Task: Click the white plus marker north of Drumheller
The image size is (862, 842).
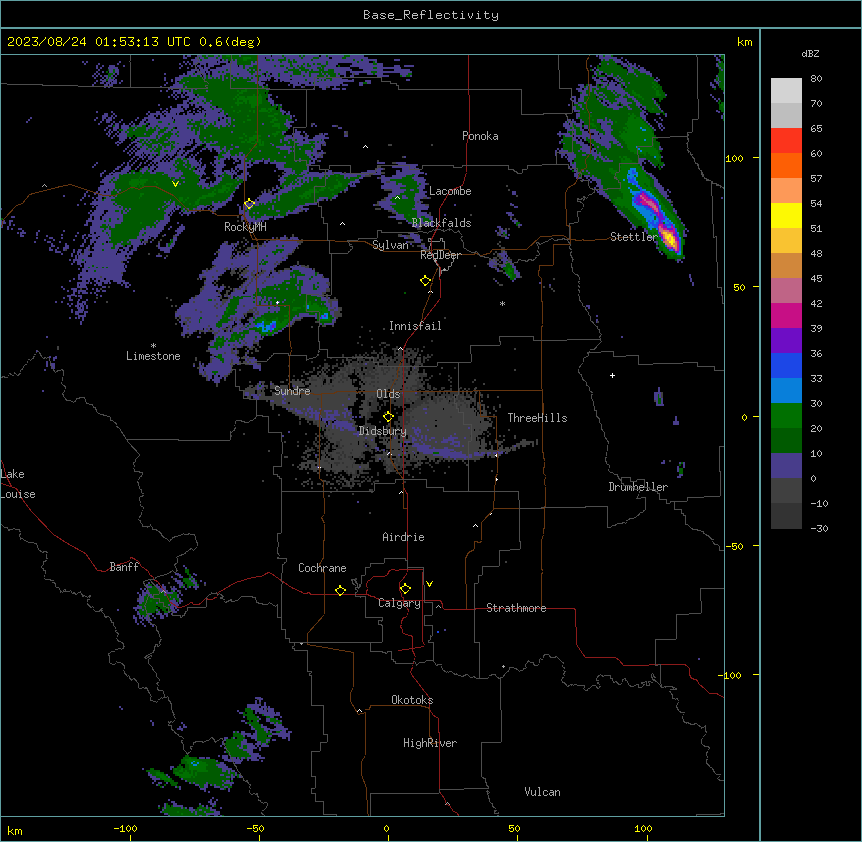Action: click(612, 375)
